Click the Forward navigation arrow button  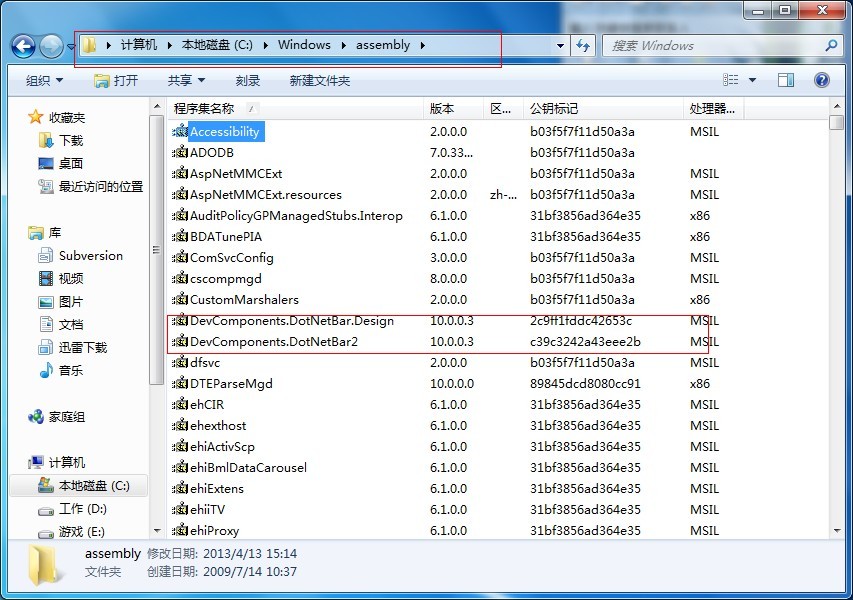[51, 46]
